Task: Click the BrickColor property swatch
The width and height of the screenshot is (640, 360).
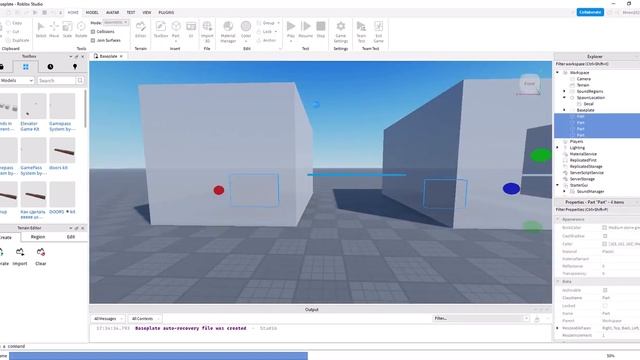Action: [605, 228]
